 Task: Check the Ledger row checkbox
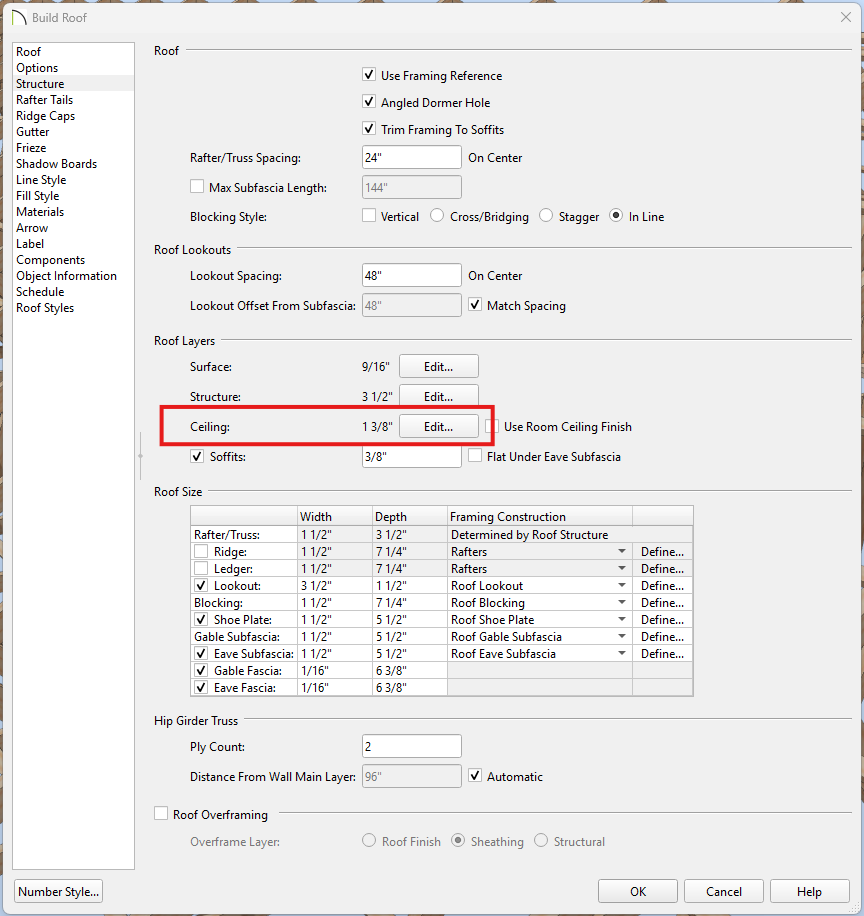pyautogui.click(x=201, y=568)
